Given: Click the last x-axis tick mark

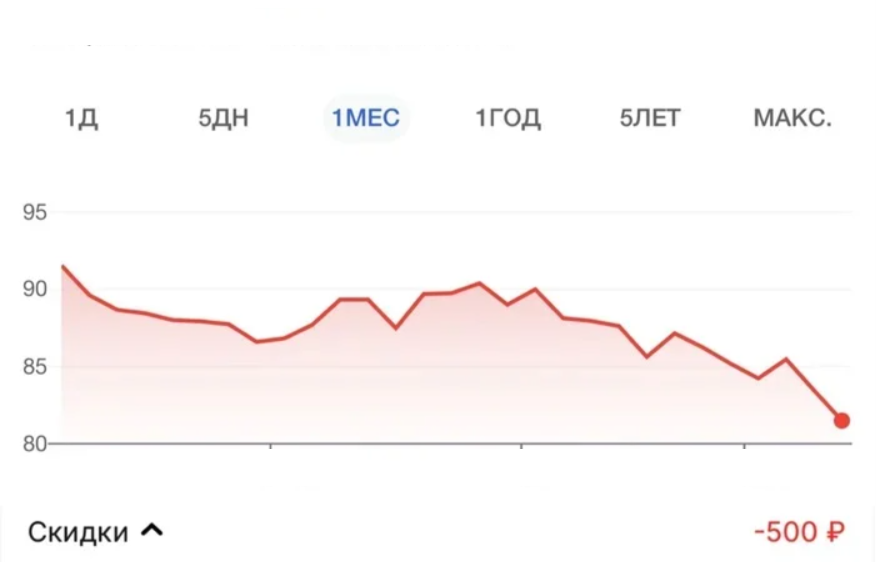Looking at the screenshot, I should pyautogui.click(x=744, y=446).
